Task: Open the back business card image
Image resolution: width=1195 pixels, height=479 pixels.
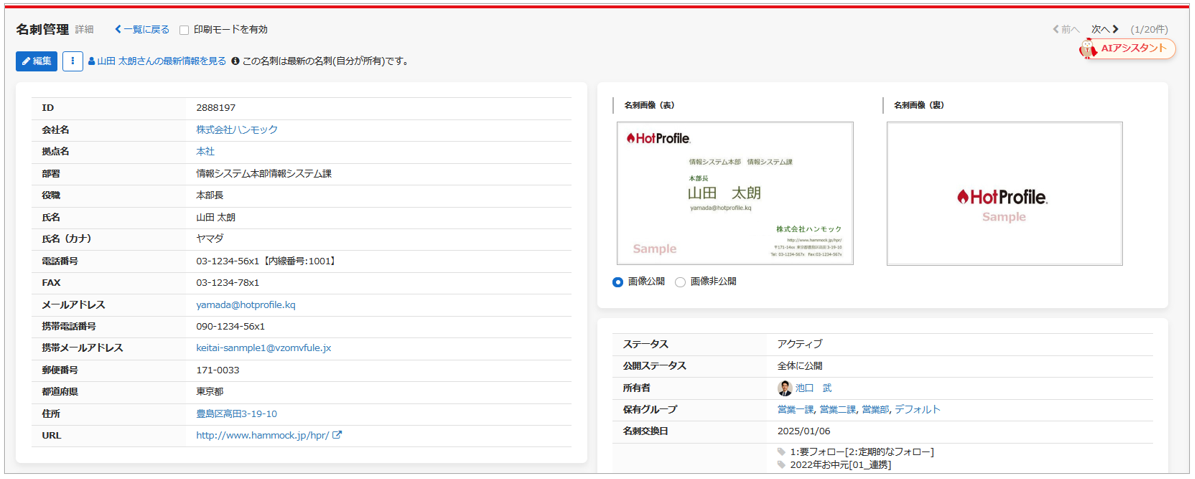Action: 1004,193
